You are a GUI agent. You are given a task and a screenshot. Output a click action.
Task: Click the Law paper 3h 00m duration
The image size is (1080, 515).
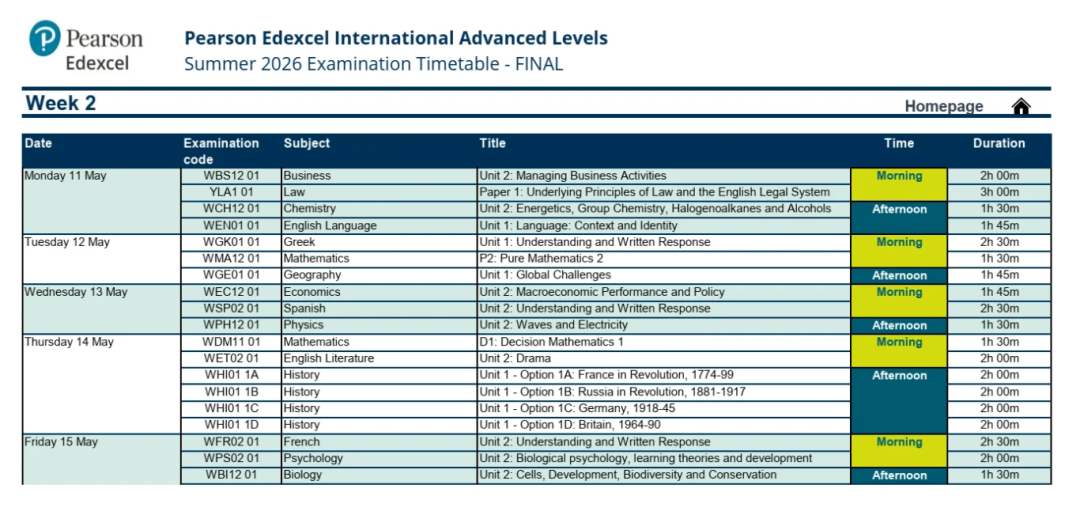coord(998,192)
